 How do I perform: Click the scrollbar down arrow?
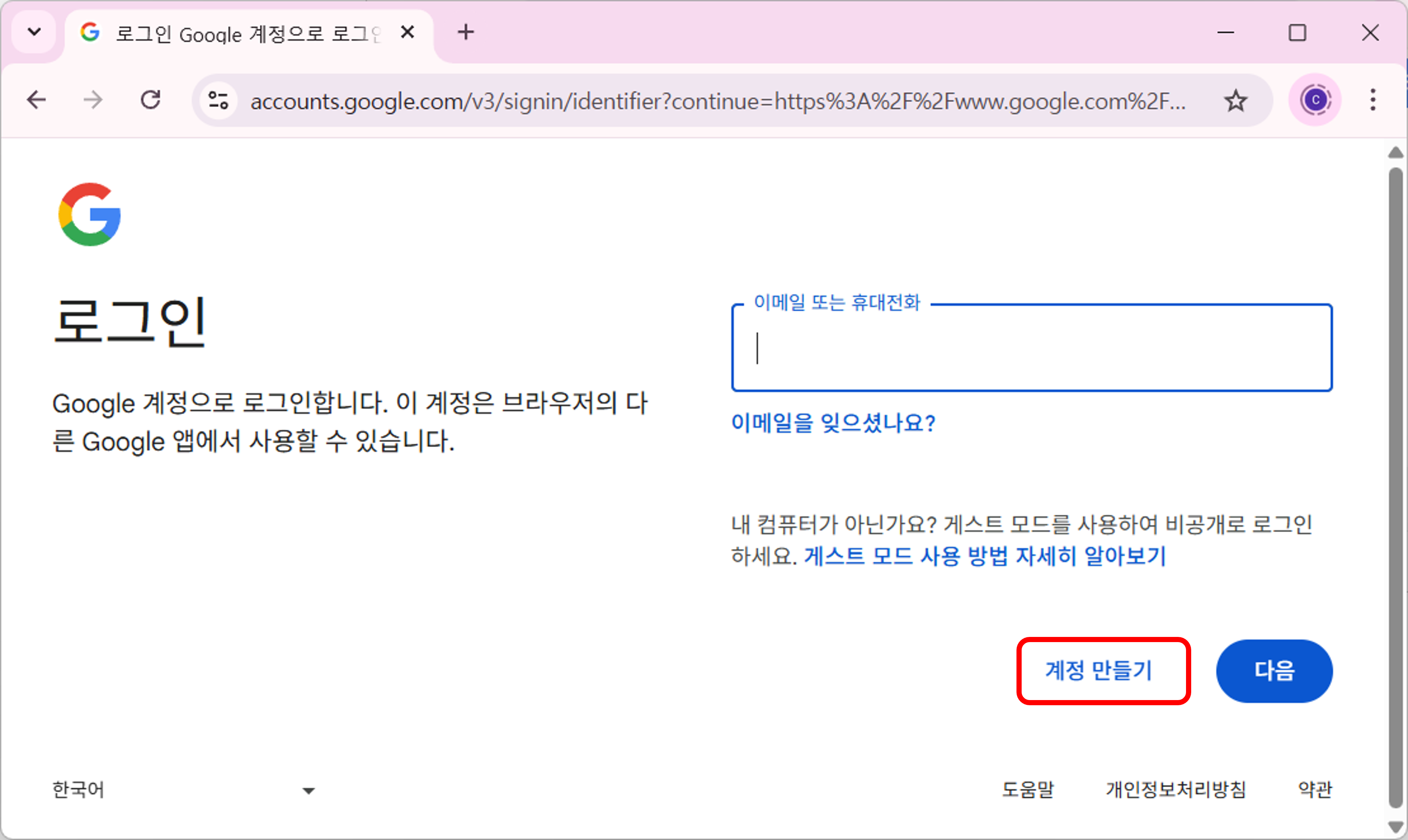(x=1395, y=827)
